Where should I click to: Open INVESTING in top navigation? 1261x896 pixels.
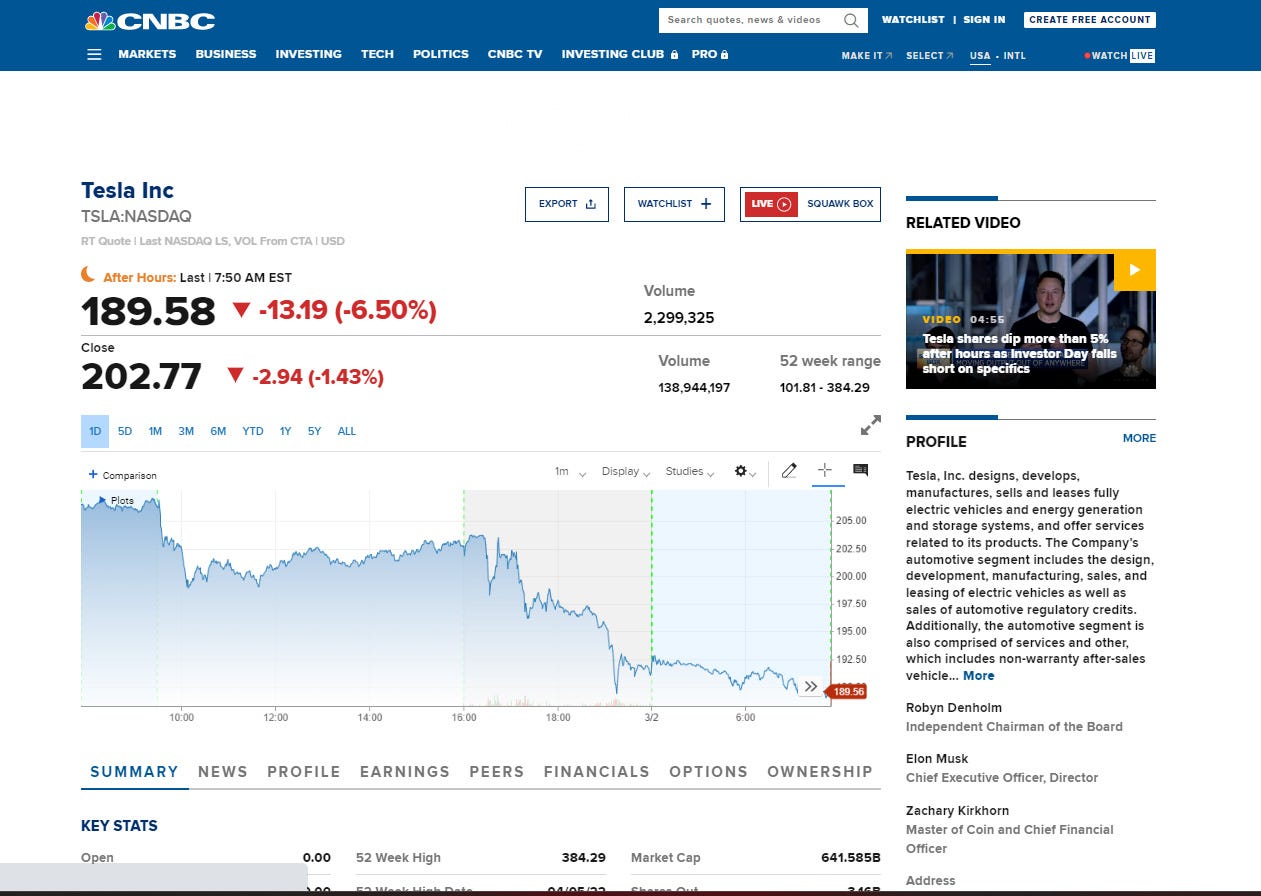pos(308,54)
